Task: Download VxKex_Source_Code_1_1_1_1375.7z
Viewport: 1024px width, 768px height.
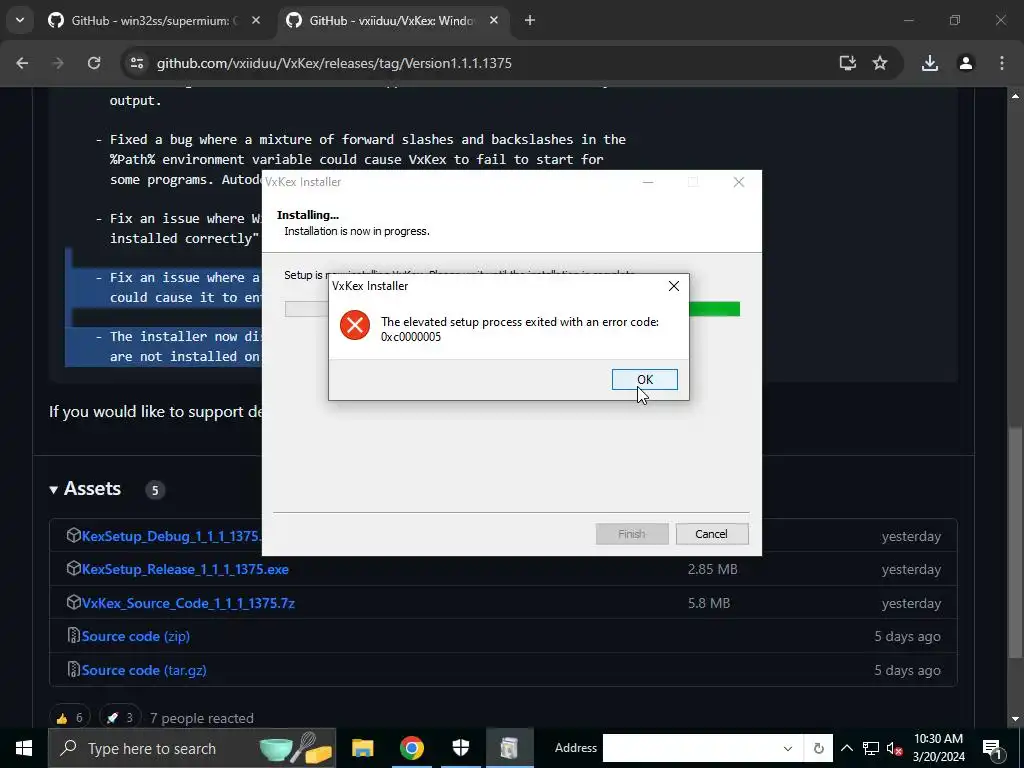Action: [188, 603]
